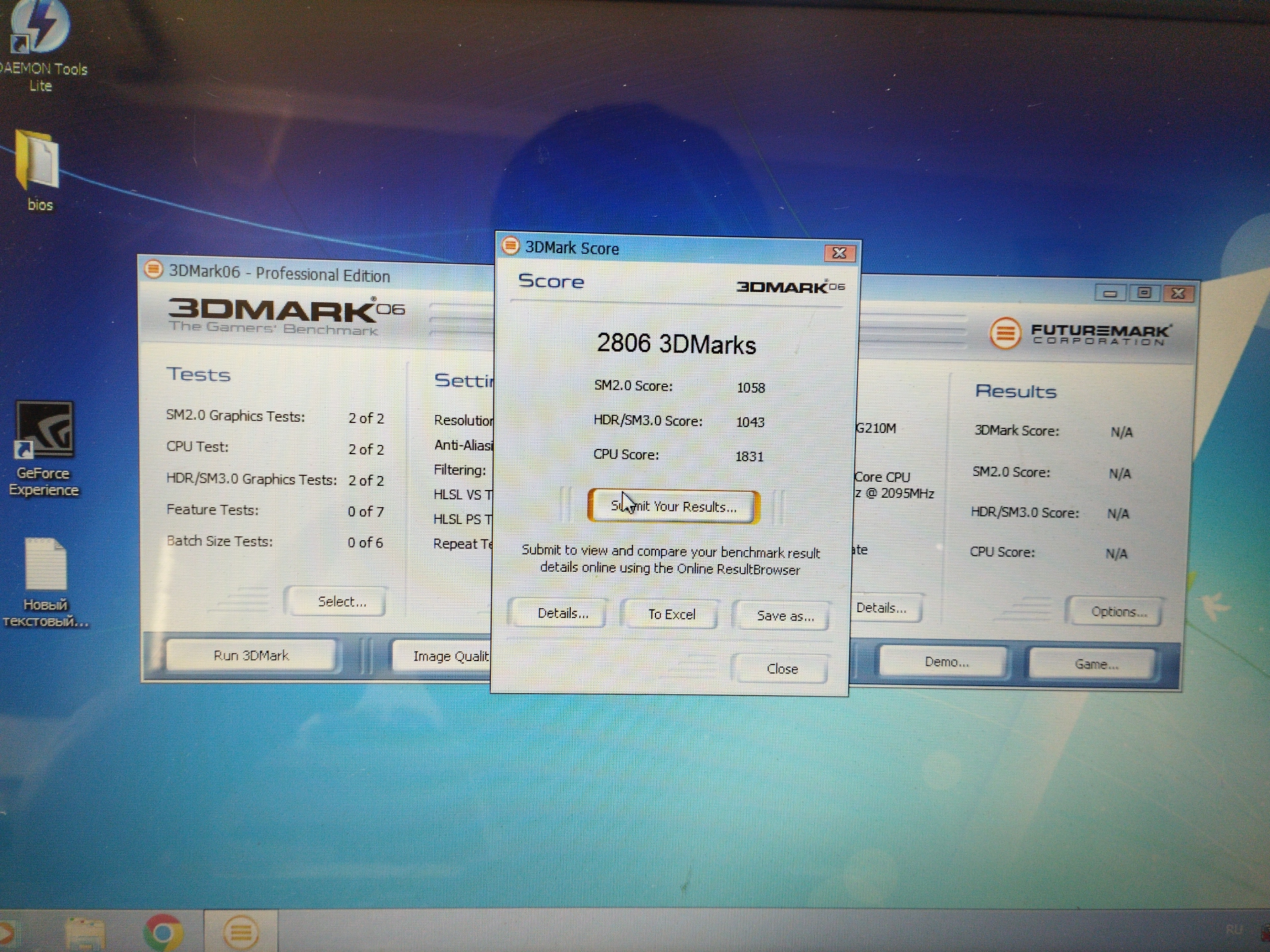The height and width of the screenshot is (952, 1270).
Task: Open File Explorer from the taskbar
Action: click(x=85, y=933)
